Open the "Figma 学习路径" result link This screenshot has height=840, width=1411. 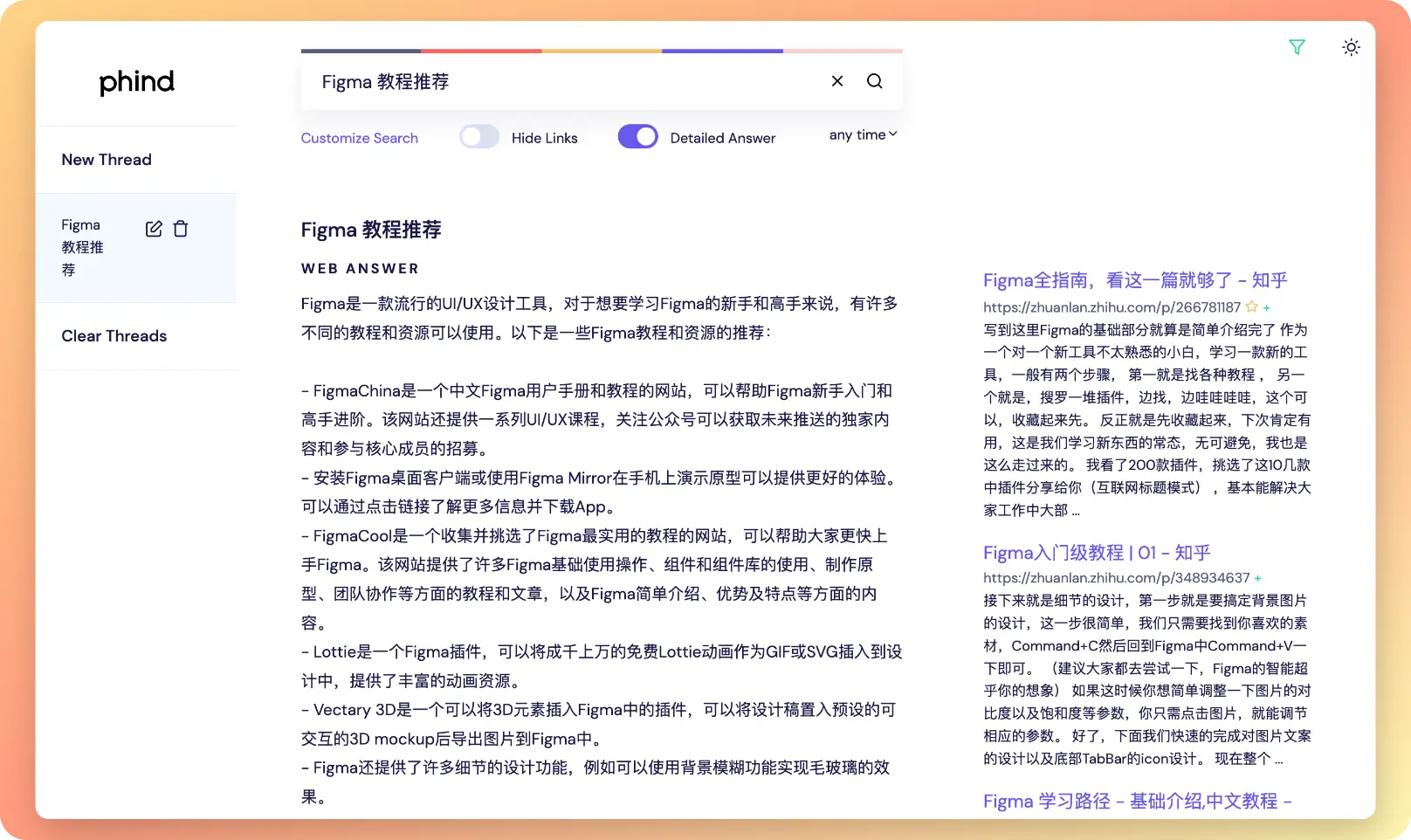1136,801
